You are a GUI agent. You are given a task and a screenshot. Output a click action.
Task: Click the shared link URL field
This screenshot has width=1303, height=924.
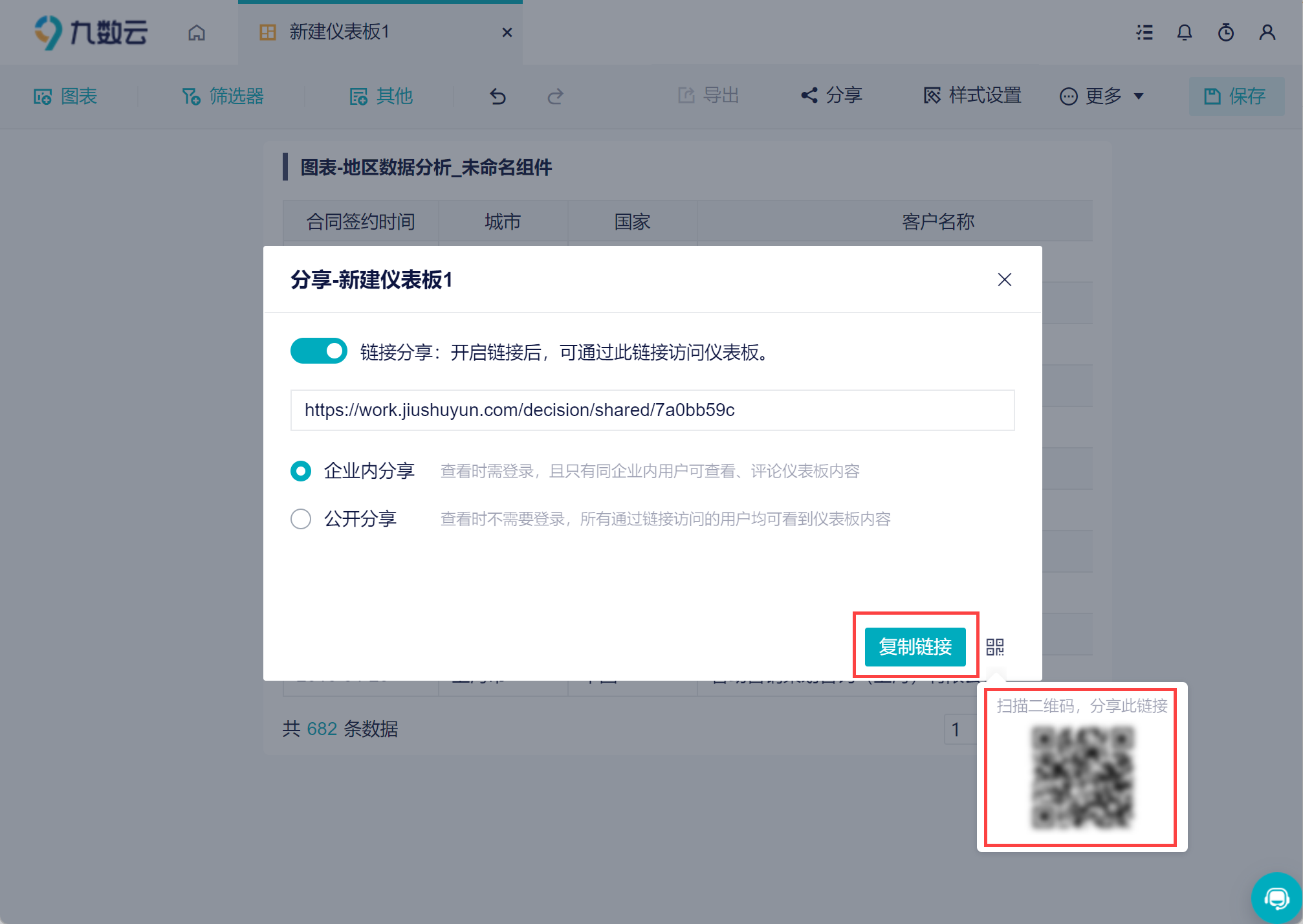pos(651,410)
